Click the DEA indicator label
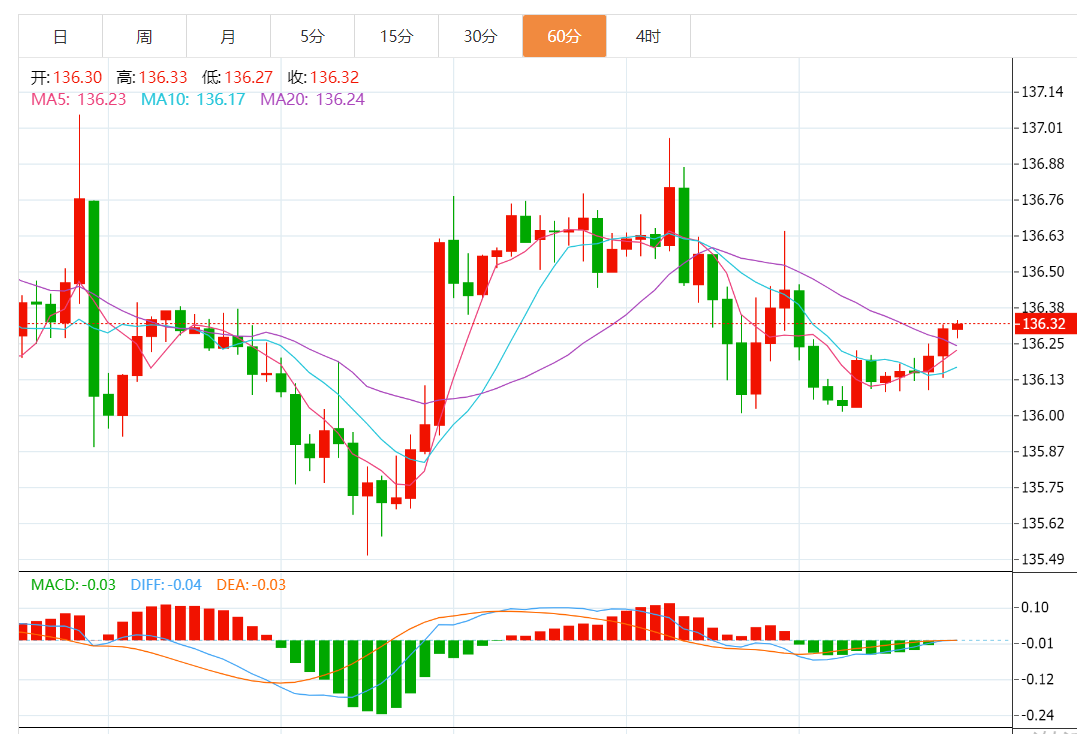Image resolution: width=1077 pixels, height=734 pixels. point(251,584)
